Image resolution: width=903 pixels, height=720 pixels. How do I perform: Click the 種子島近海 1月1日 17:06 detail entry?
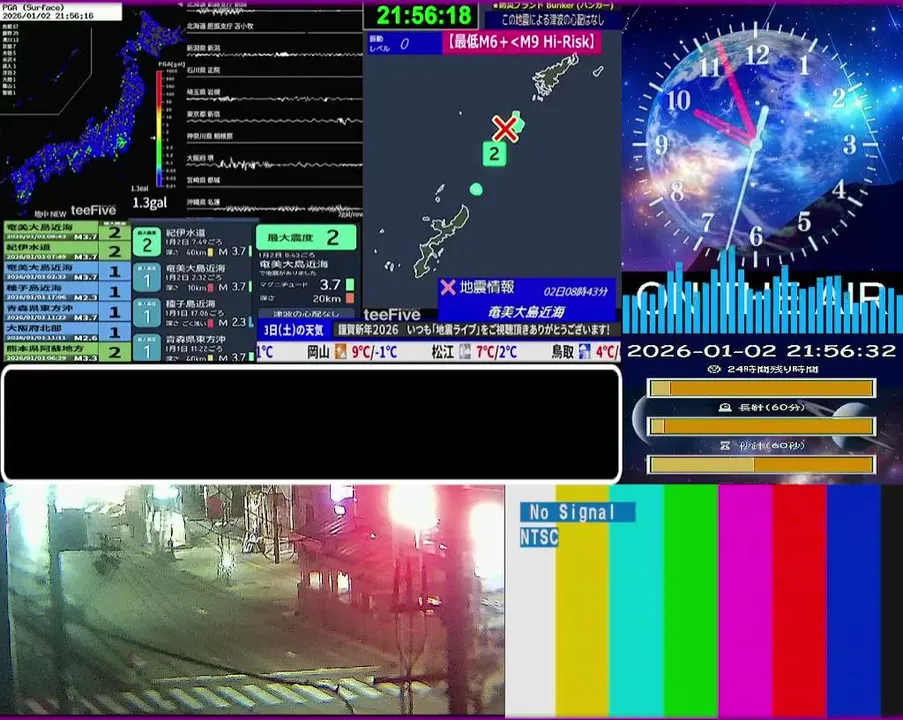click(193, 313)
